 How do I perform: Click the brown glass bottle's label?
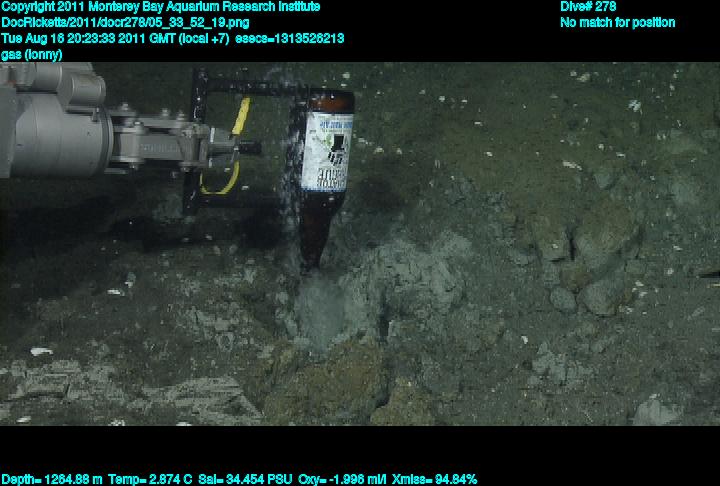[x=325, y=152]
